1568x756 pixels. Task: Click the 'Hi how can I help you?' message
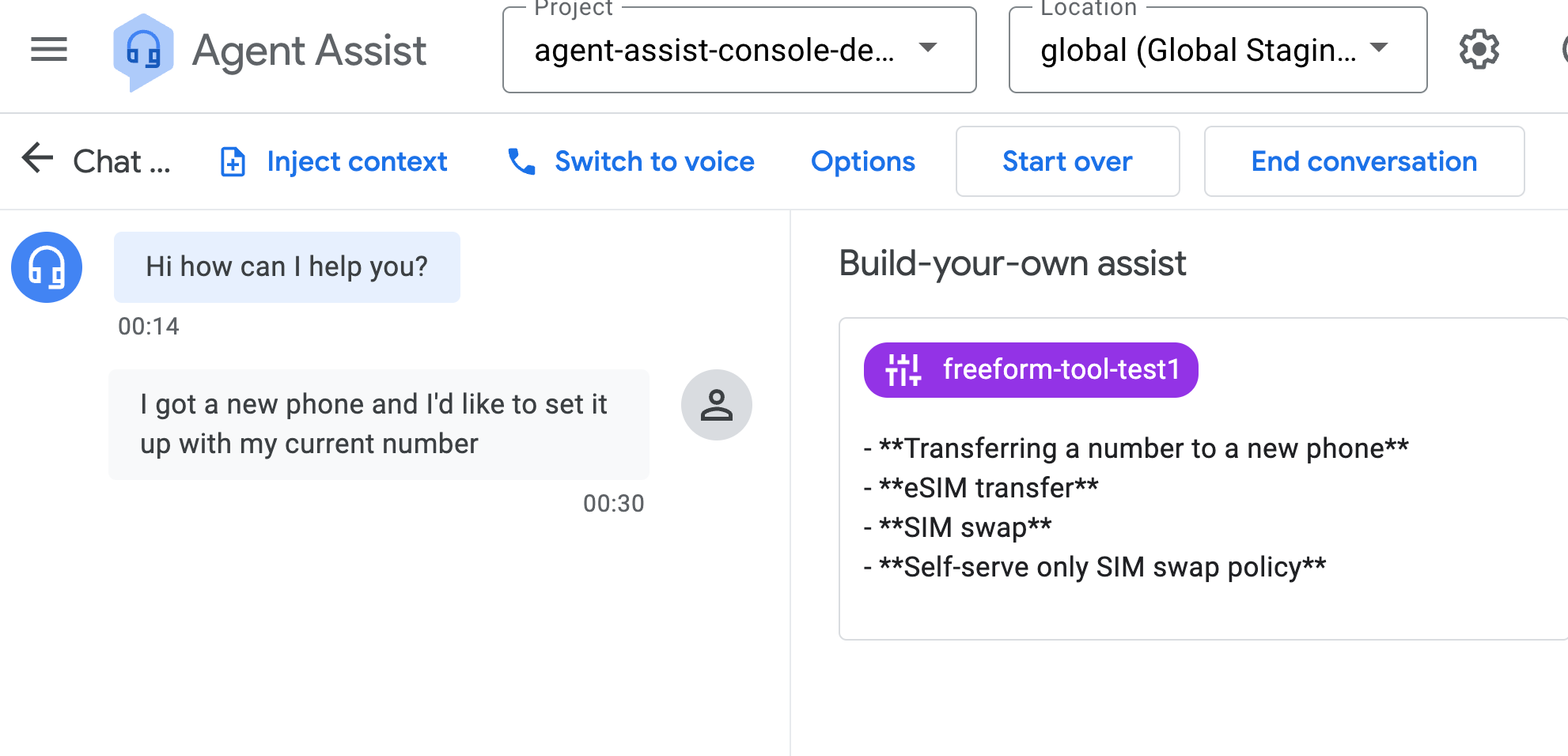(x=286, y=267)
